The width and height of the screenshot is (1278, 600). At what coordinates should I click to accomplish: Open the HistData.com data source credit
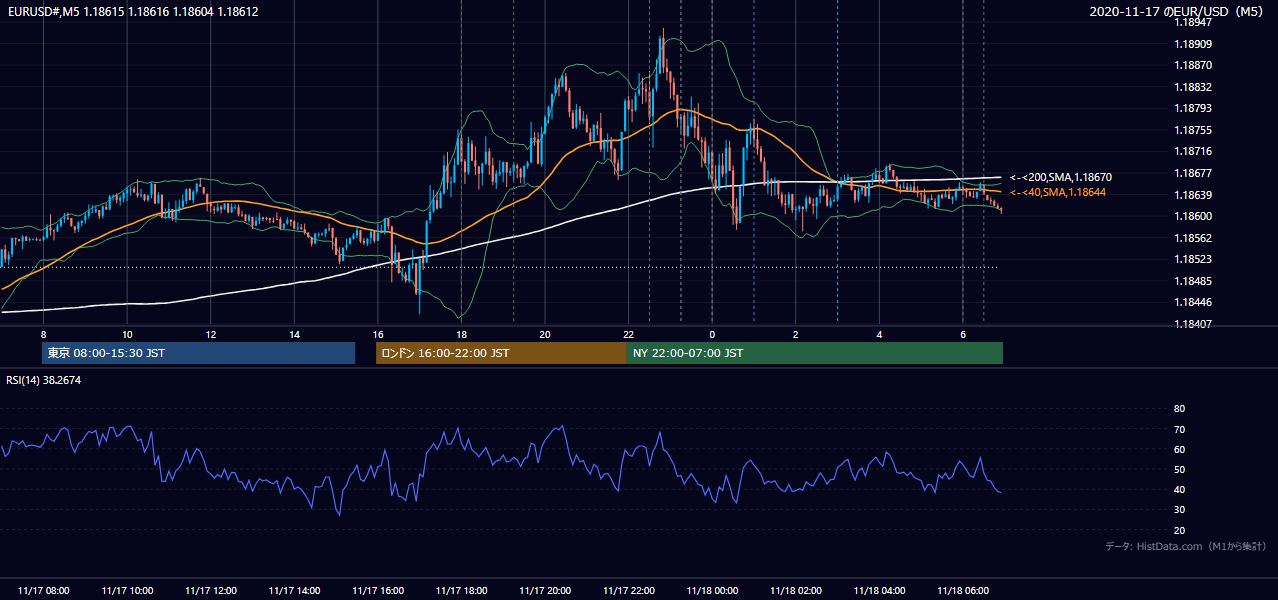tap(1185, 546)
